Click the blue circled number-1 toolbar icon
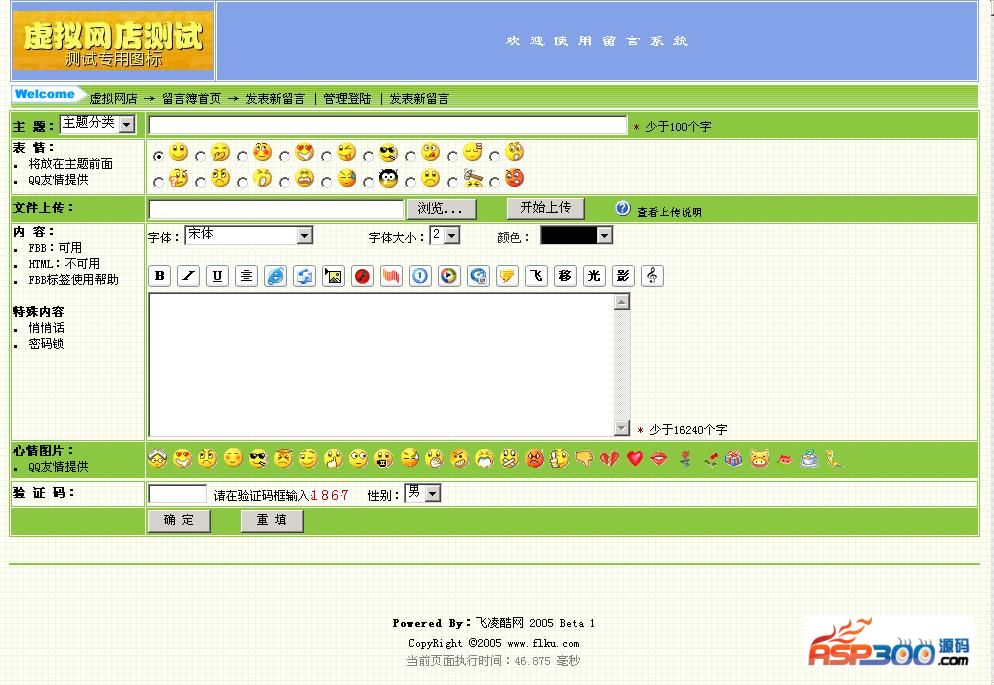Viewport: 994px width, 685px height. coord(420,276)
